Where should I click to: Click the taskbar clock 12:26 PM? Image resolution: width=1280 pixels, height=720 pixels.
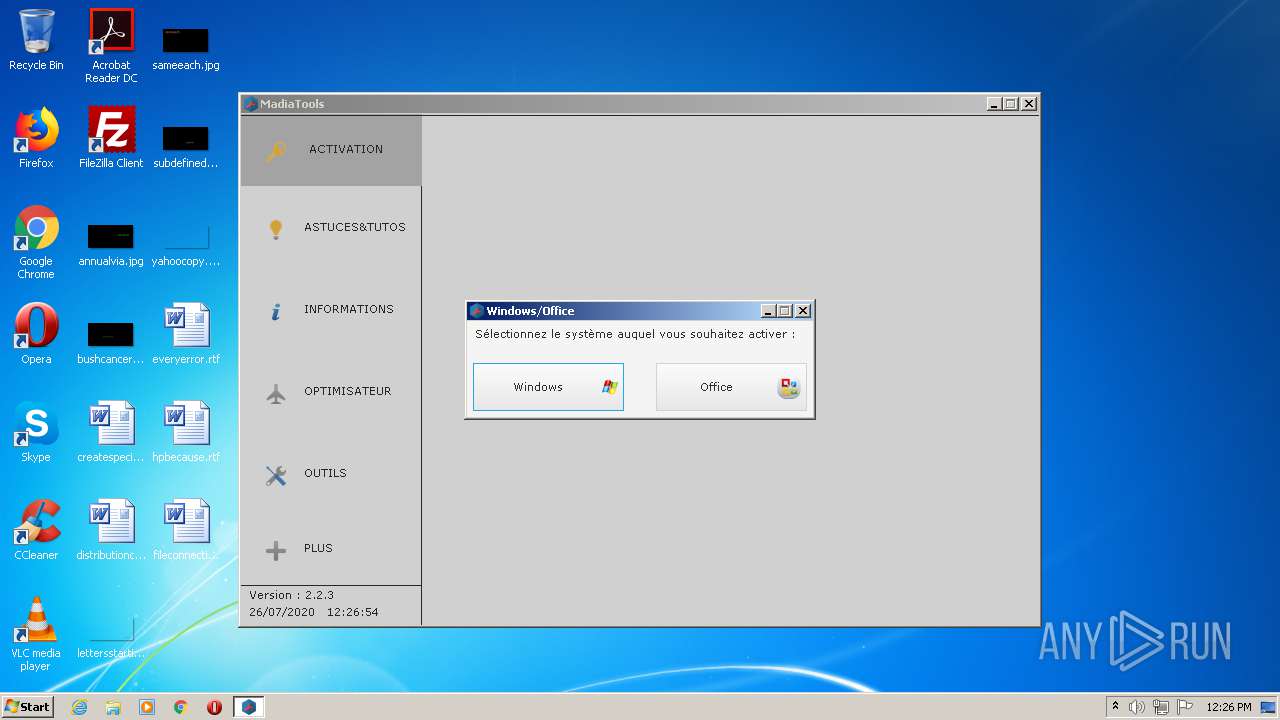pyautogui.click(x=1229, y=707)
